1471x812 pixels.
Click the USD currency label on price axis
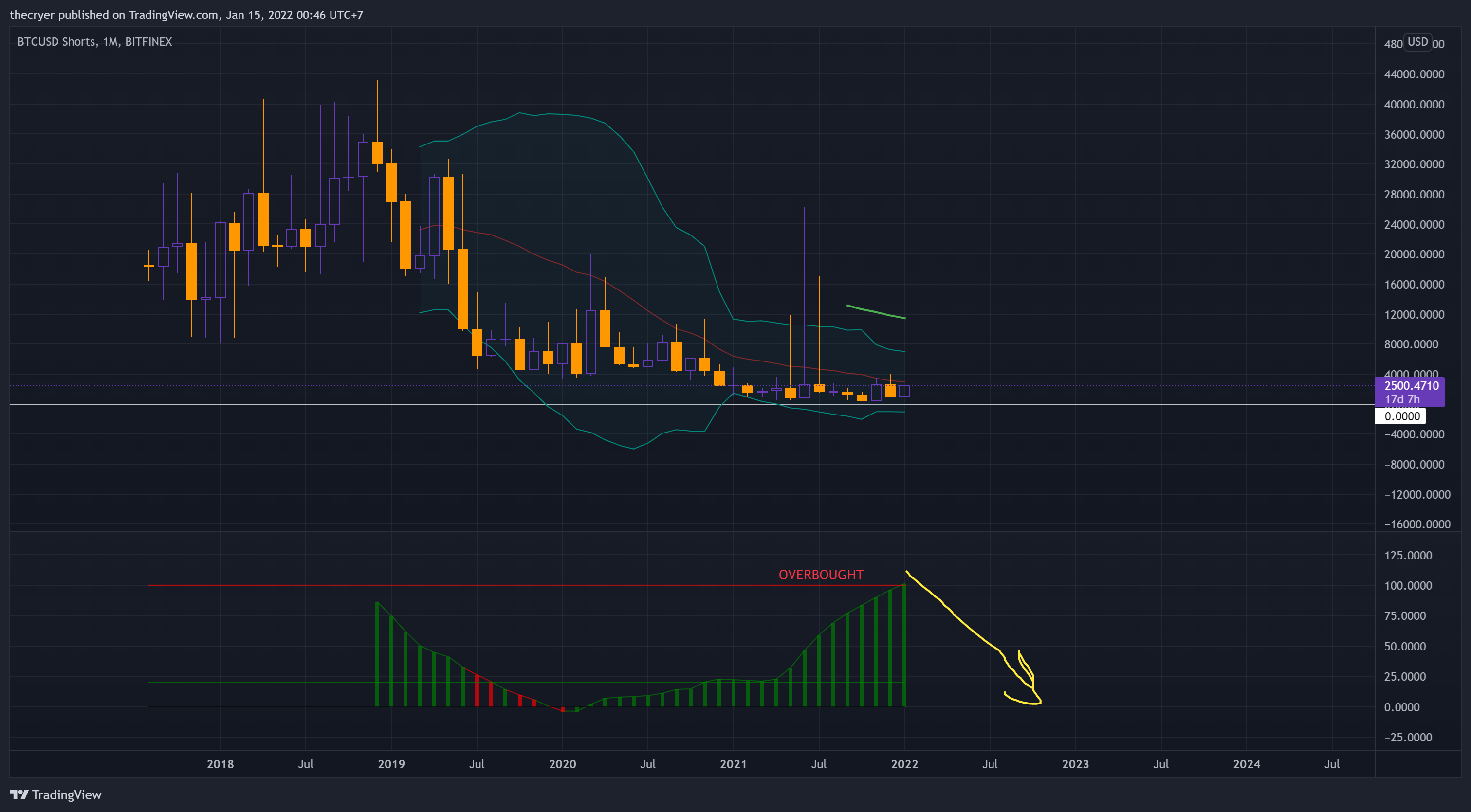[x=1417, y=42]
